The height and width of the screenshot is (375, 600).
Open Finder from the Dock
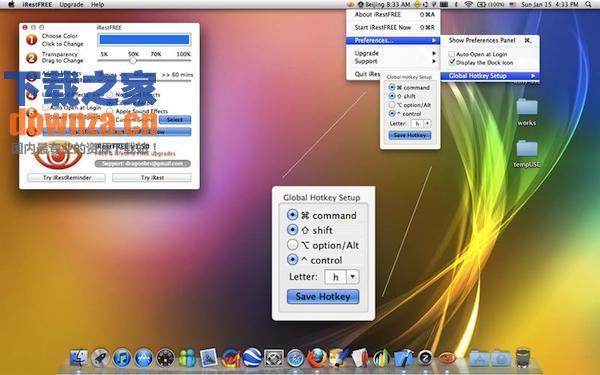coord(79,359)
